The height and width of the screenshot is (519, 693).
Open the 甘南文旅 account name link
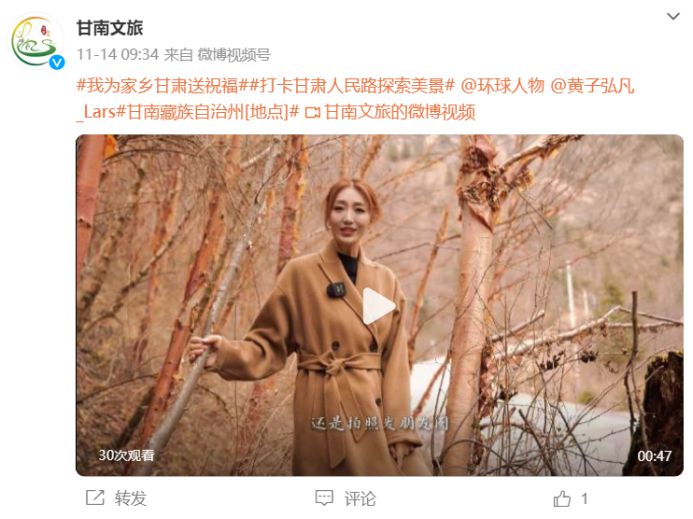(x=110, y=28)
